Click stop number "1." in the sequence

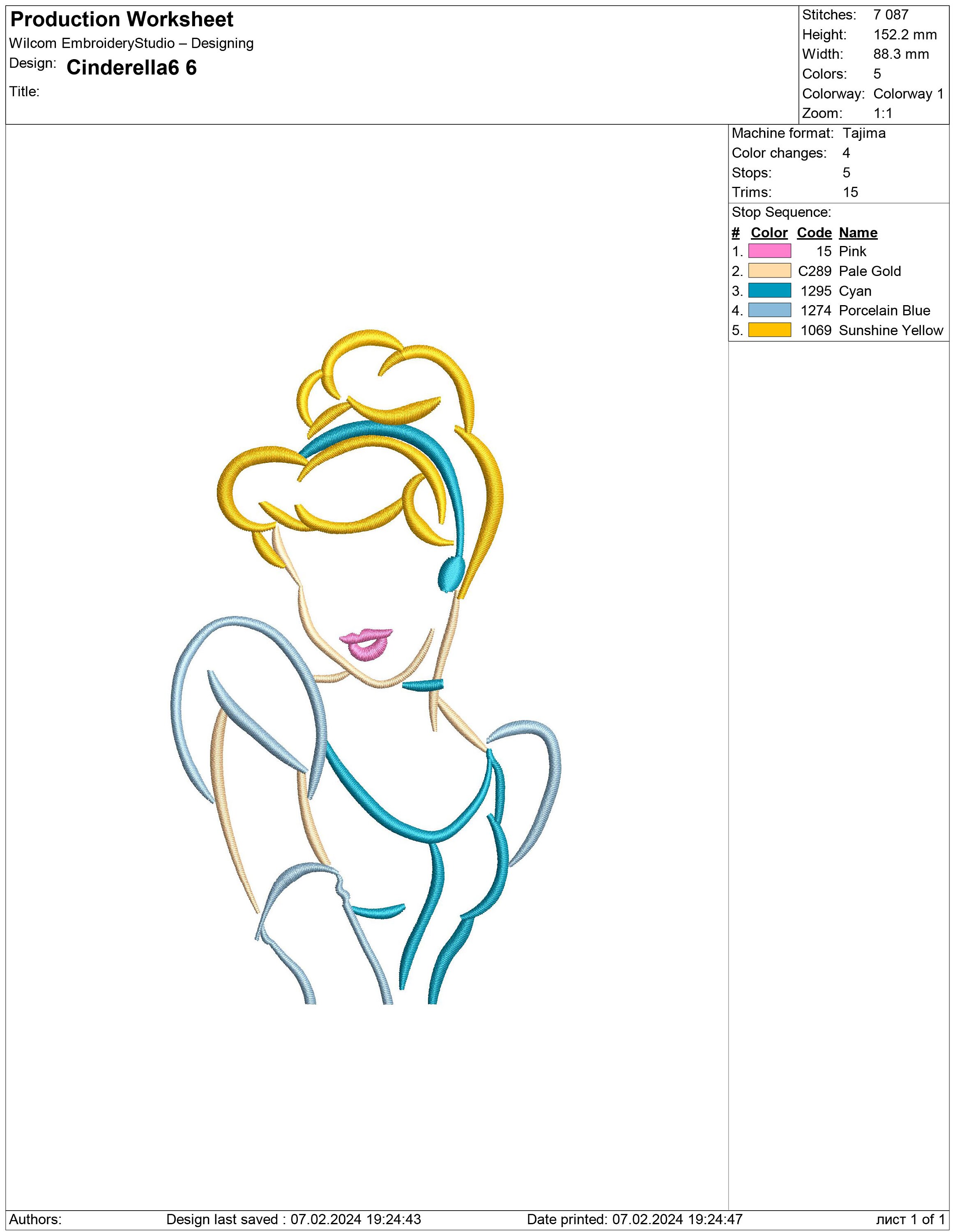737,252
